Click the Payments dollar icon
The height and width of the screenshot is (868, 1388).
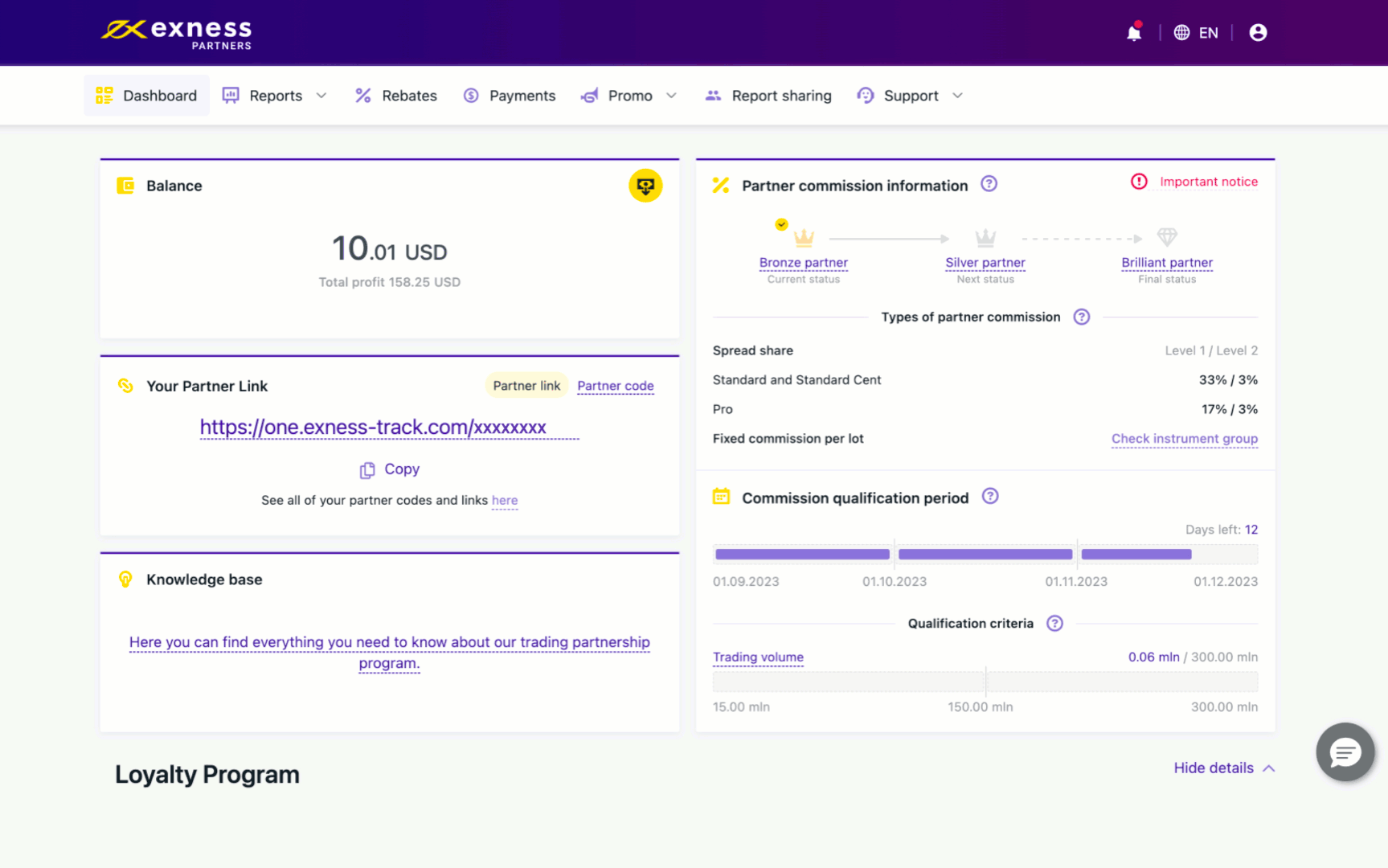471,96
